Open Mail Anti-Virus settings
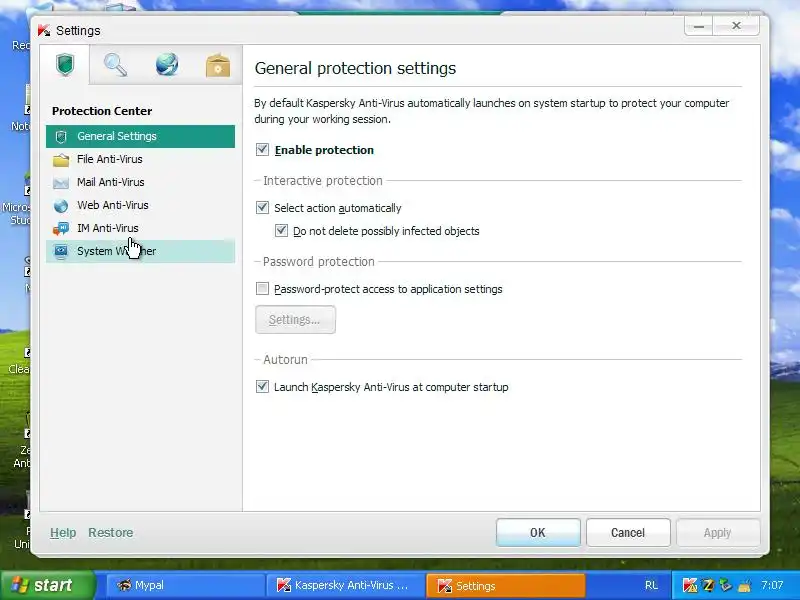Screen dimensions: 800x600 pos(140,182)
